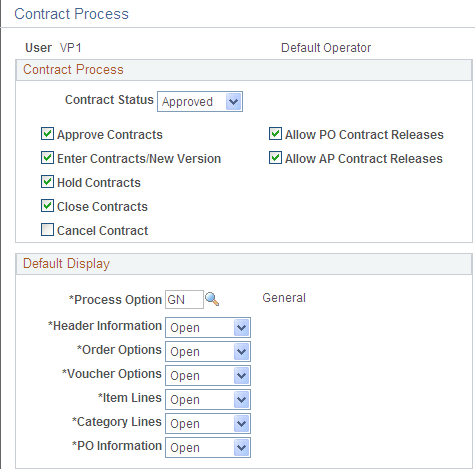Enable the Cancel Contract checkbox

click(47, 230)
